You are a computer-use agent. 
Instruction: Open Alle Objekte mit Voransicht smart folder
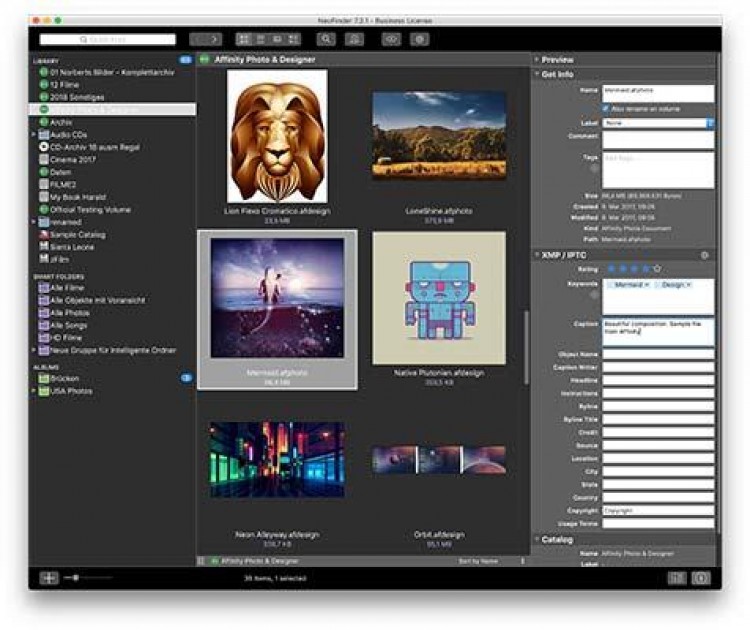click(x=97, y=300)
